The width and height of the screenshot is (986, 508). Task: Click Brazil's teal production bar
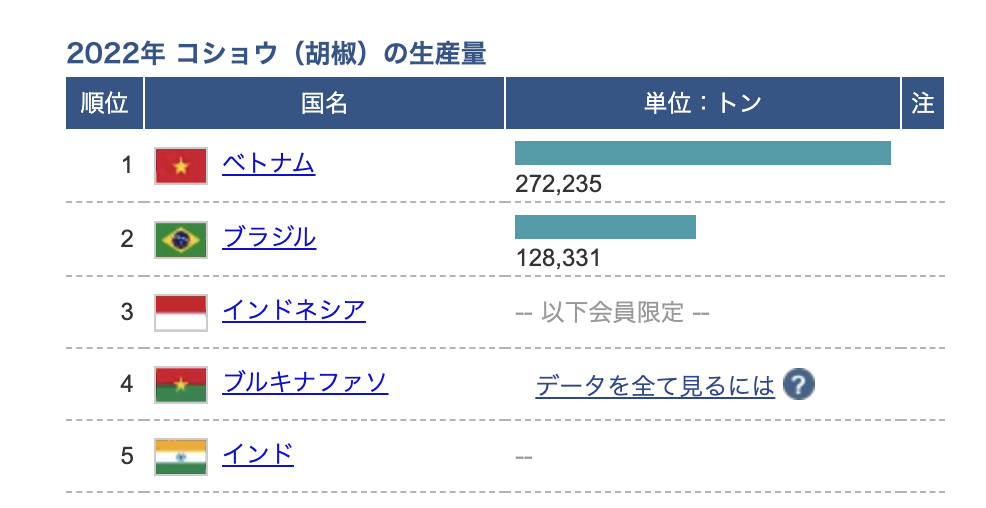pos(605,227)
